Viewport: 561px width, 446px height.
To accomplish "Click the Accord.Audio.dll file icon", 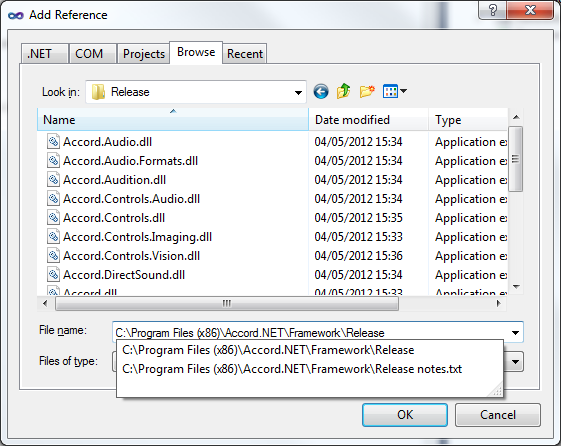I will [53, 142].
